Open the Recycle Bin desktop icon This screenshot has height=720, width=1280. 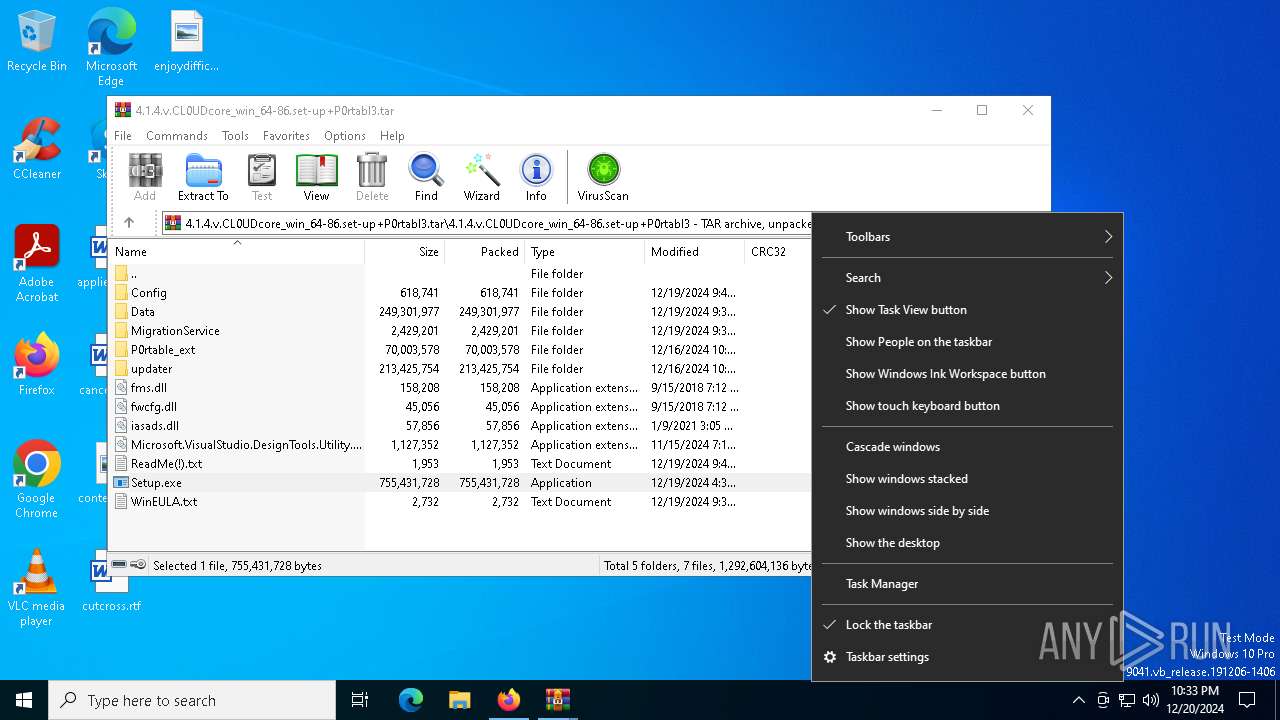coord(37,42)
